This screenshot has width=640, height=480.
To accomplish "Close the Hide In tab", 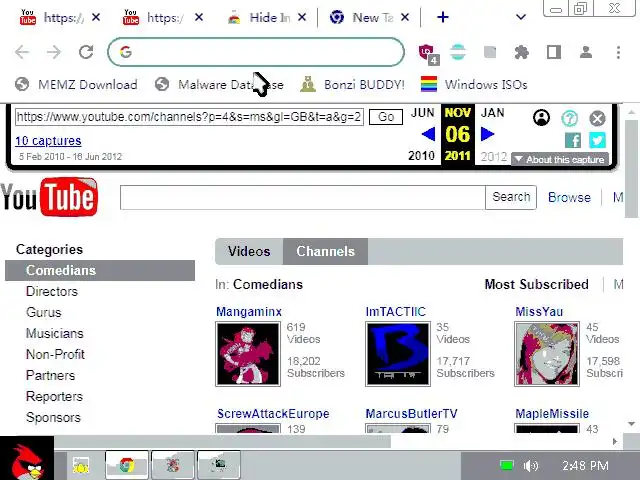I will tap(302, 17).
